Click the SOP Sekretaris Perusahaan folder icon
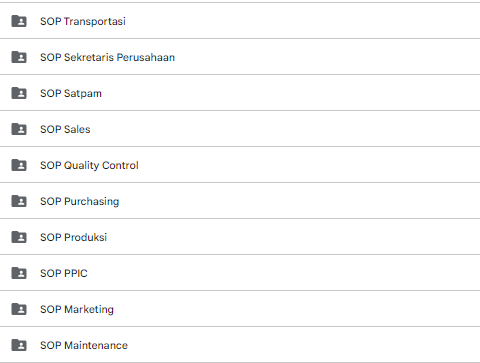Image resolution: width=480 pixels, height=363 pixels. point(19,57)
